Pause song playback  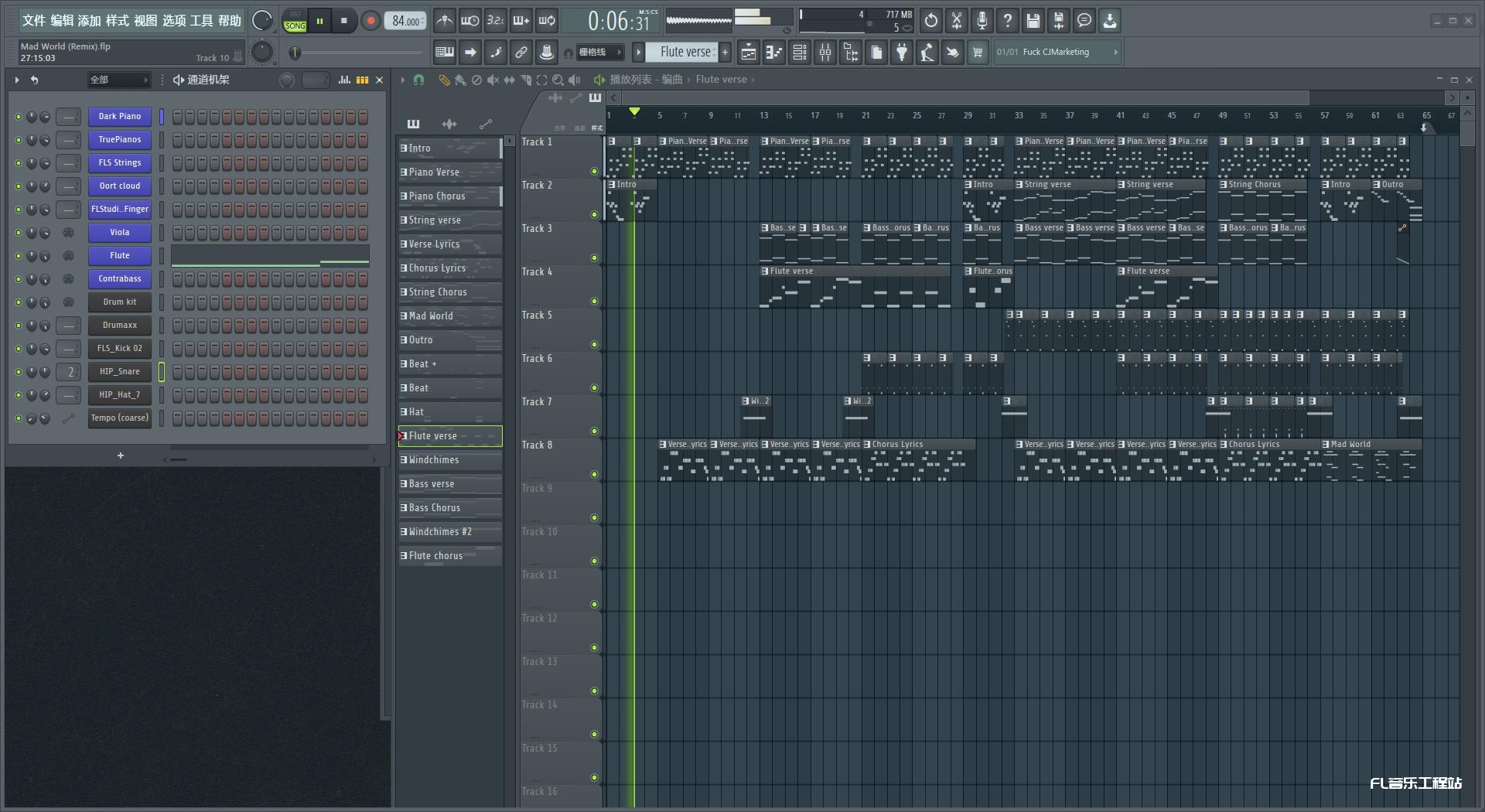click(319, 21)
